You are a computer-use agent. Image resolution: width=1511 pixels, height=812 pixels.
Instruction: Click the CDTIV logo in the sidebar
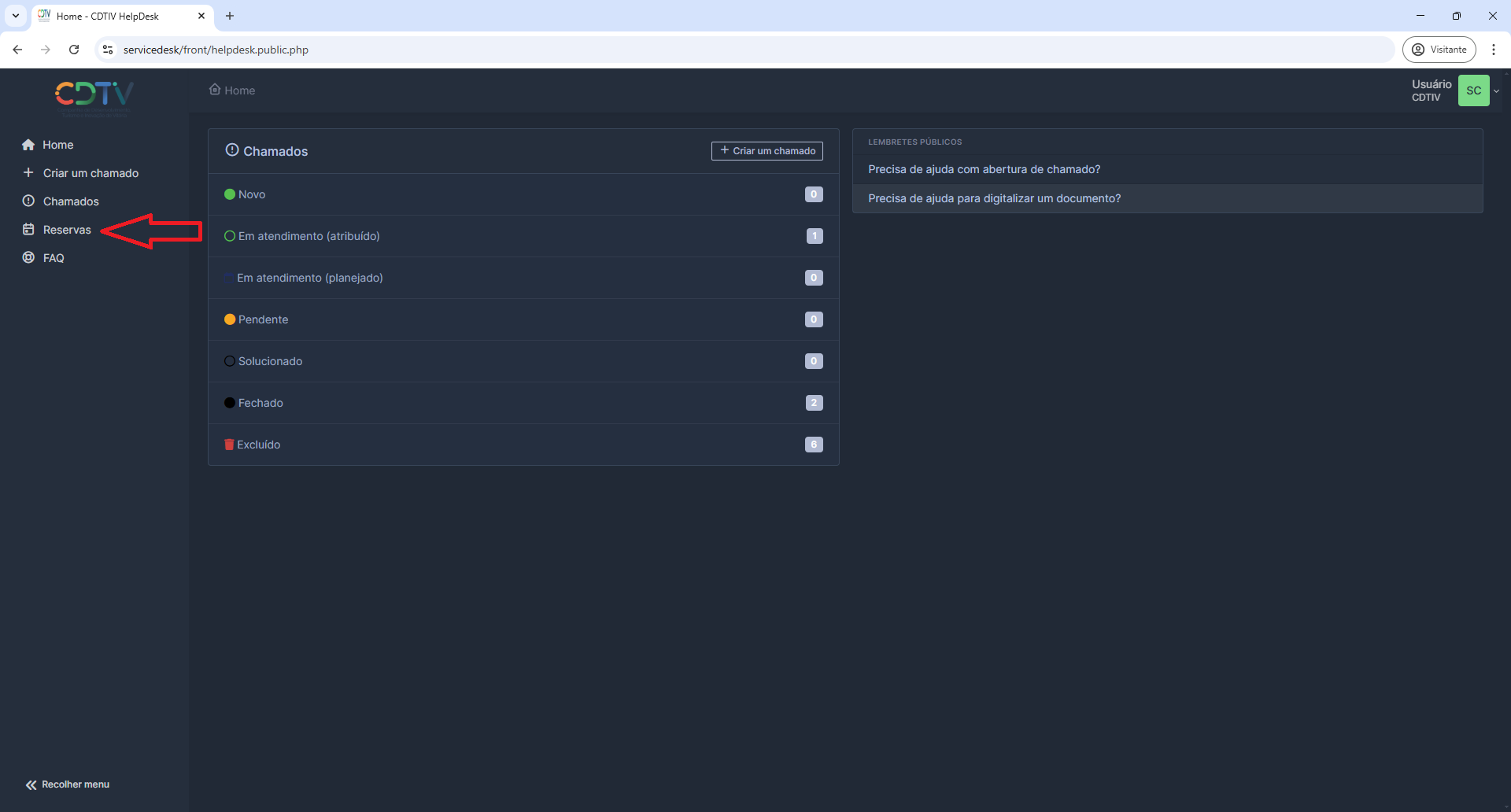pyautogui.click(x=94, y=95)
